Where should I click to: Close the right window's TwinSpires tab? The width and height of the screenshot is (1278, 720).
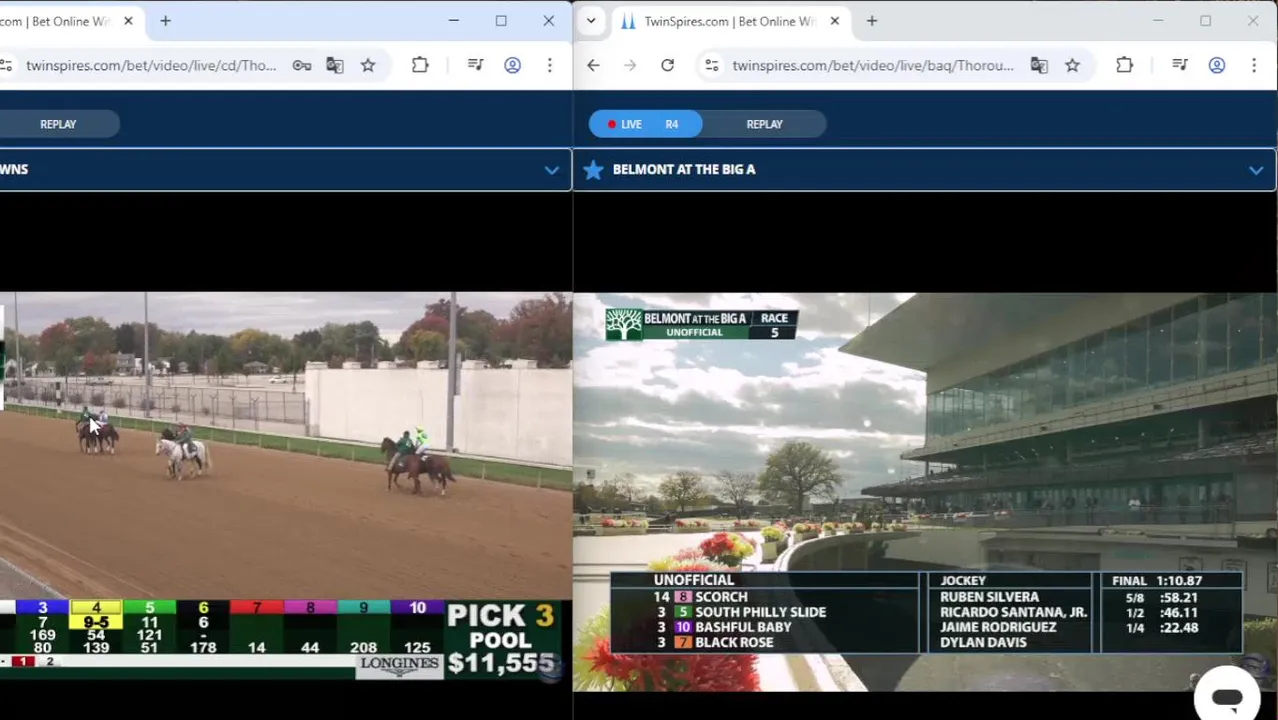[834, 21]
